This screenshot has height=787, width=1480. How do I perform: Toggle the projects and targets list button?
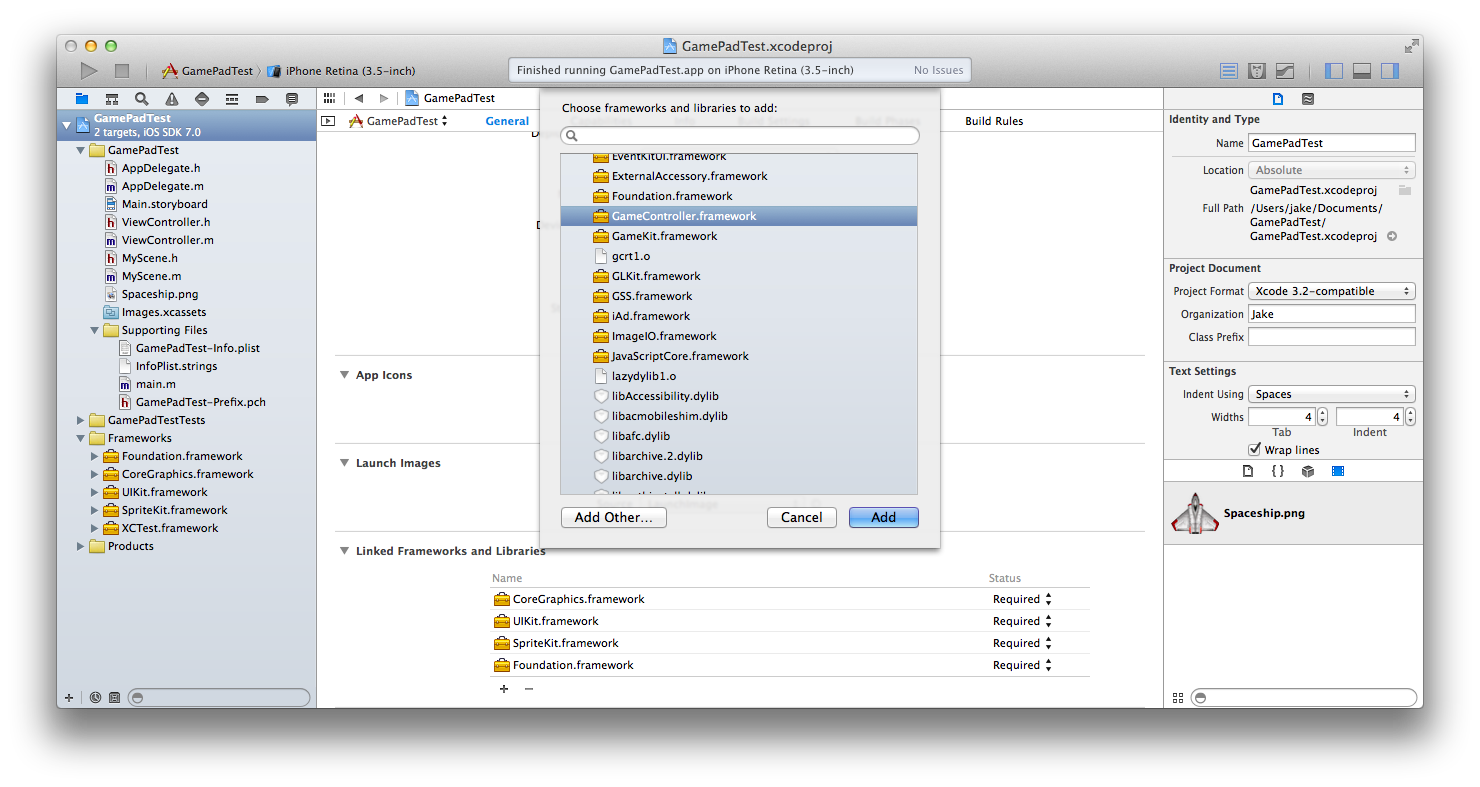tap(327, 121)
